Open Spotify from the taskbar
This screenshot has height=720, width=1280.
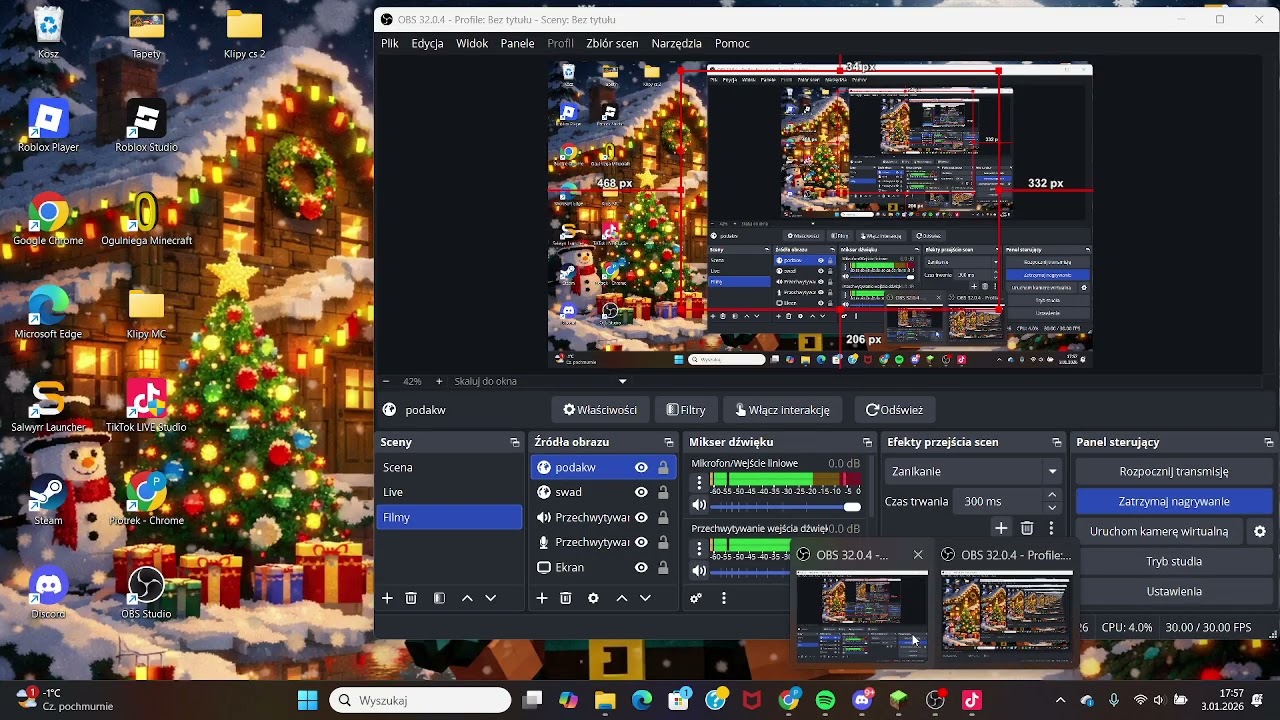pyautogui.click(x=825, y=700)
